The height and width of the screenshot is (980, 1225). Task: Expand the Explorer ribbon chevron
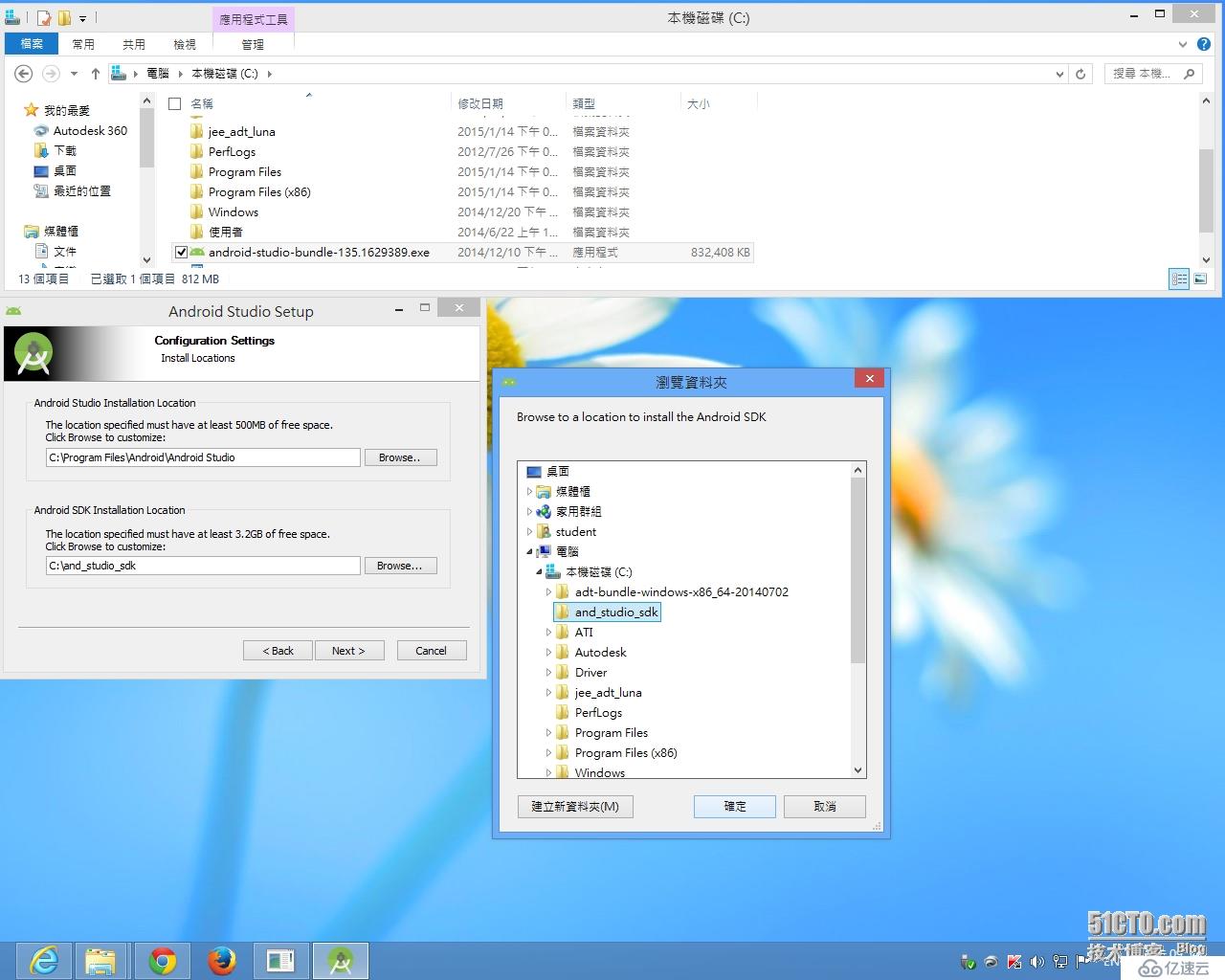point(1183,44)
